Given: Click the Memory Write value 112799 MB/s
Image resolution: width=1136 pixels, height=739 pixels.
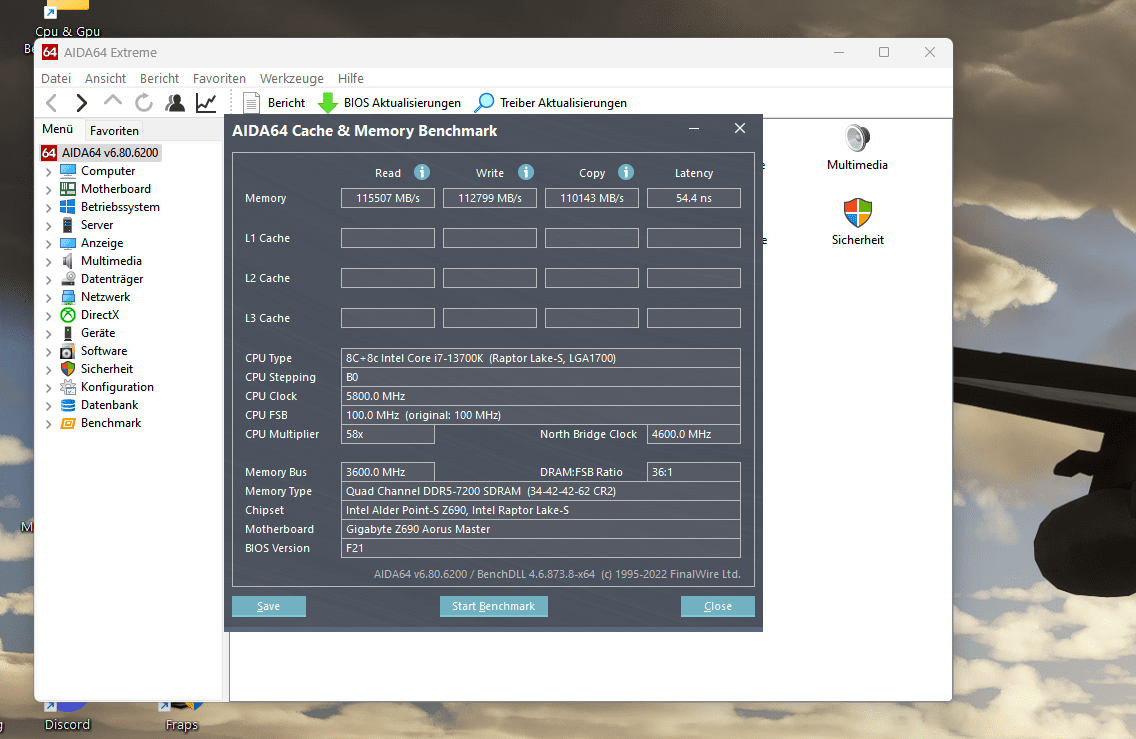Looking at the screenshot, I should point(490,198).
